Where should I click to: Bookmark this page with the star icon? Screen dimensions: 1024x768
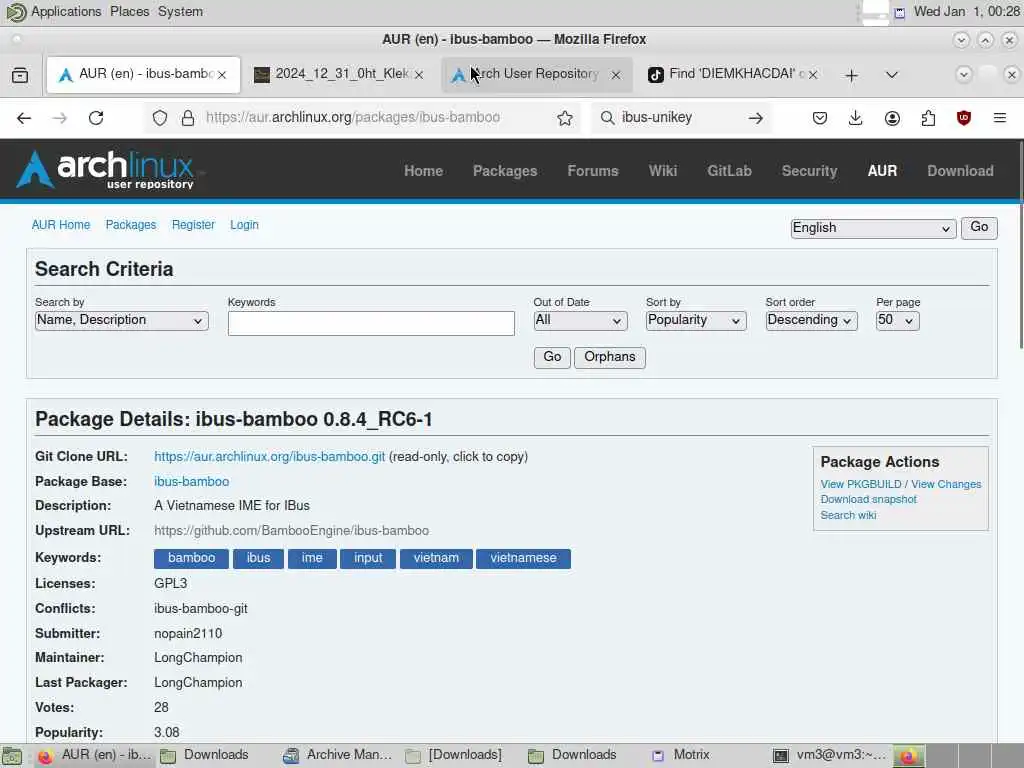[x=565, y=118]
